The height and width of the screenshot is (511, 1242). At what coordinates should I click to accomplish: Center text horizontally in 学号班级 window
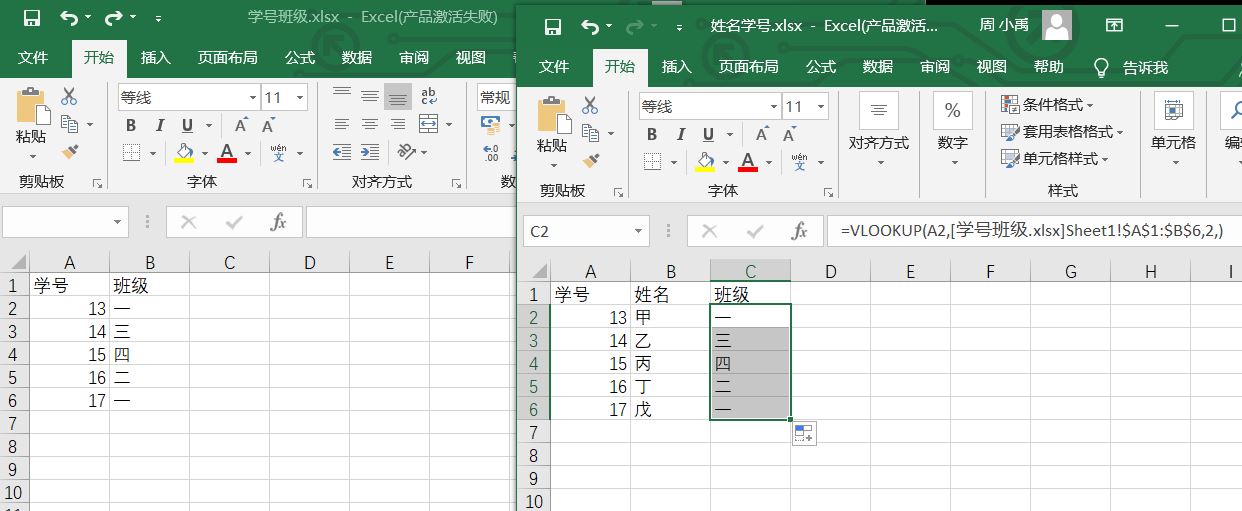pos(370,125)
